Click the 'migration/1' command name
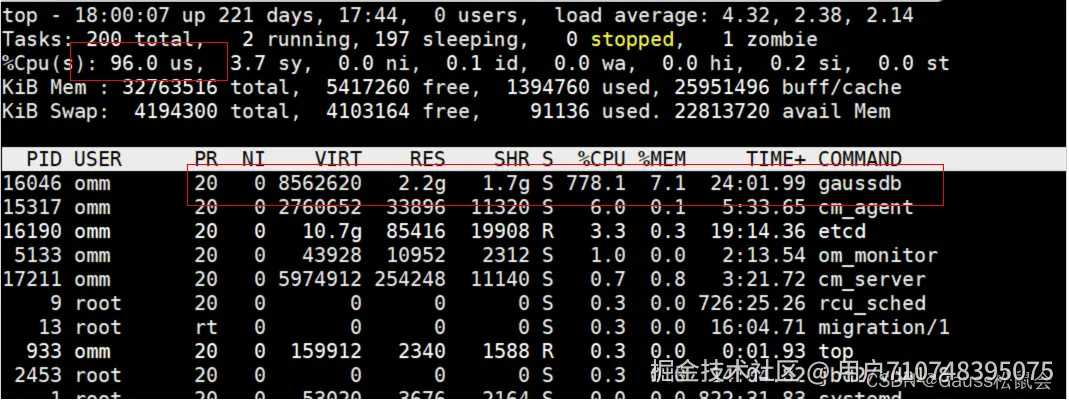The image size is (1069, 400). pos(884,328)
